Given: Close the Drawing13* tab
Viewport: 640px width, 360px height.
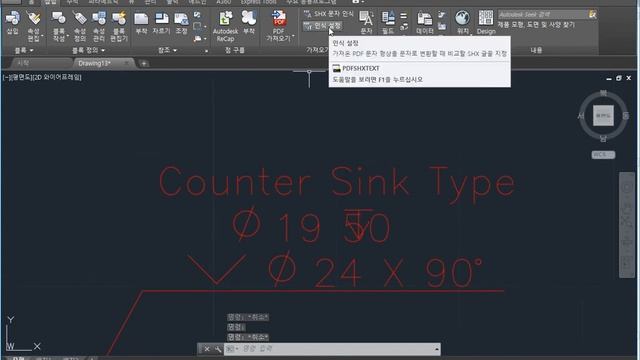Looking at the screenshot, I should pyautogui.click(x=127, y=63).
